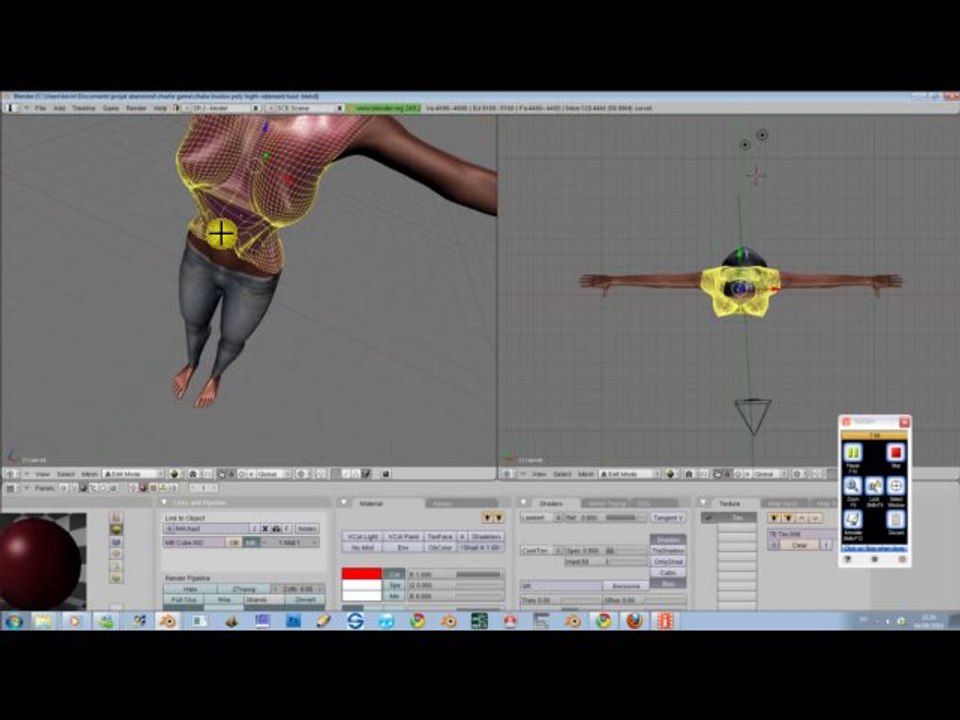This screenshot has width=960, height=720.
Task: Click the blue link in recorder panel
Action: coord(874,549)
